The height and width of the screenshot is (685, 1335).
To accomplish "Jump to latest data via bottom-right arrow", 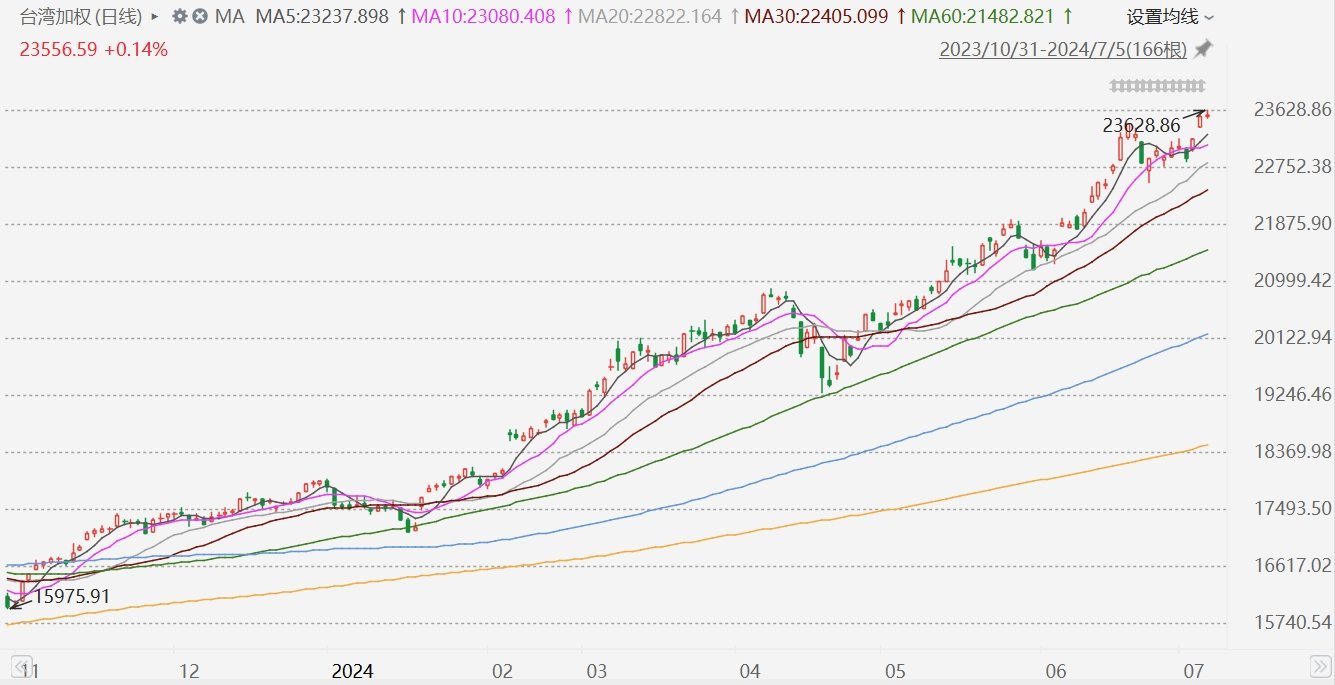I will tap(1319, 667).
